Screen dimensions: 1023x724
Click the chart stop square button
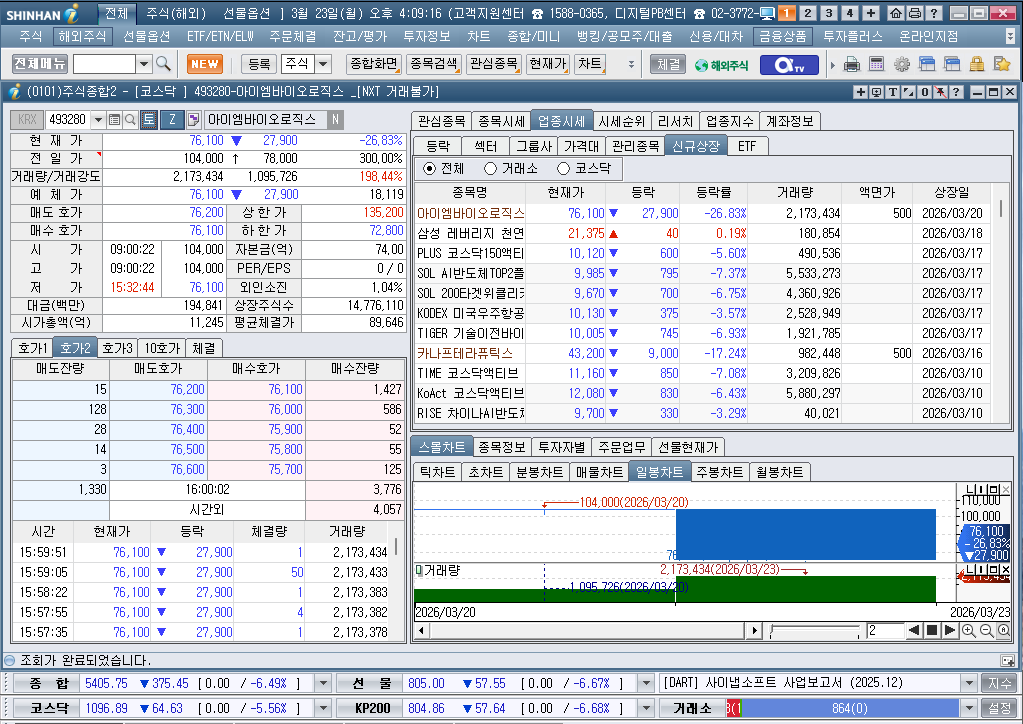932,631
